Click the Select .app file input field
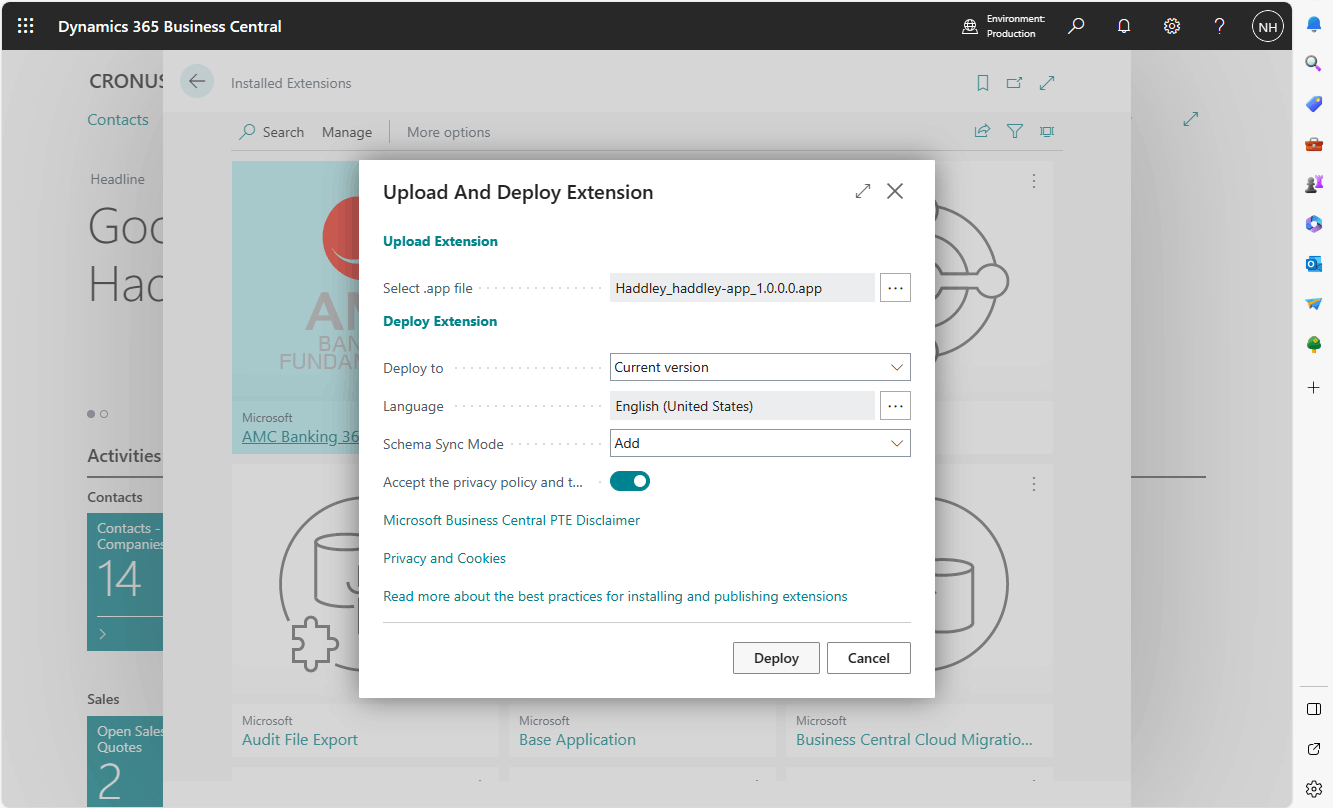This screenshot has width=1333, height=808. pyautogui.click(x=741, y=288)
